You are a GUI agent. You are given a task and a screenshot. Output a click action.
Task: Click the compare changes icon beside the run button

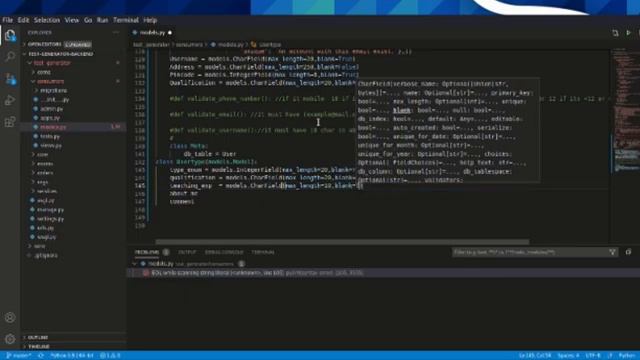[615, 33]
